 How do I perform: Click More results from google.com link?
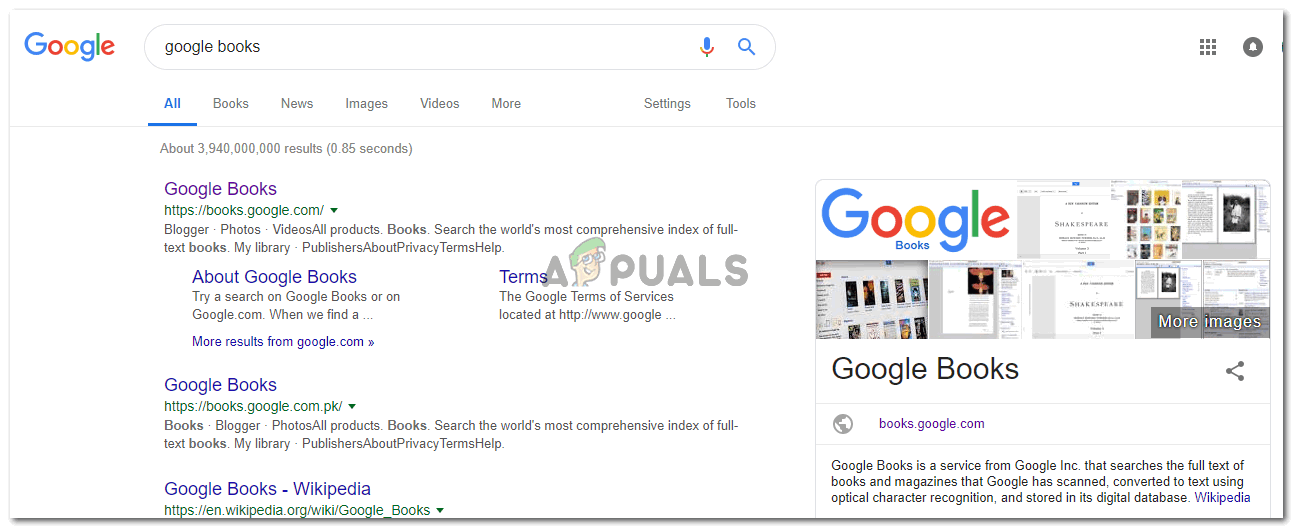coord(283,341)
